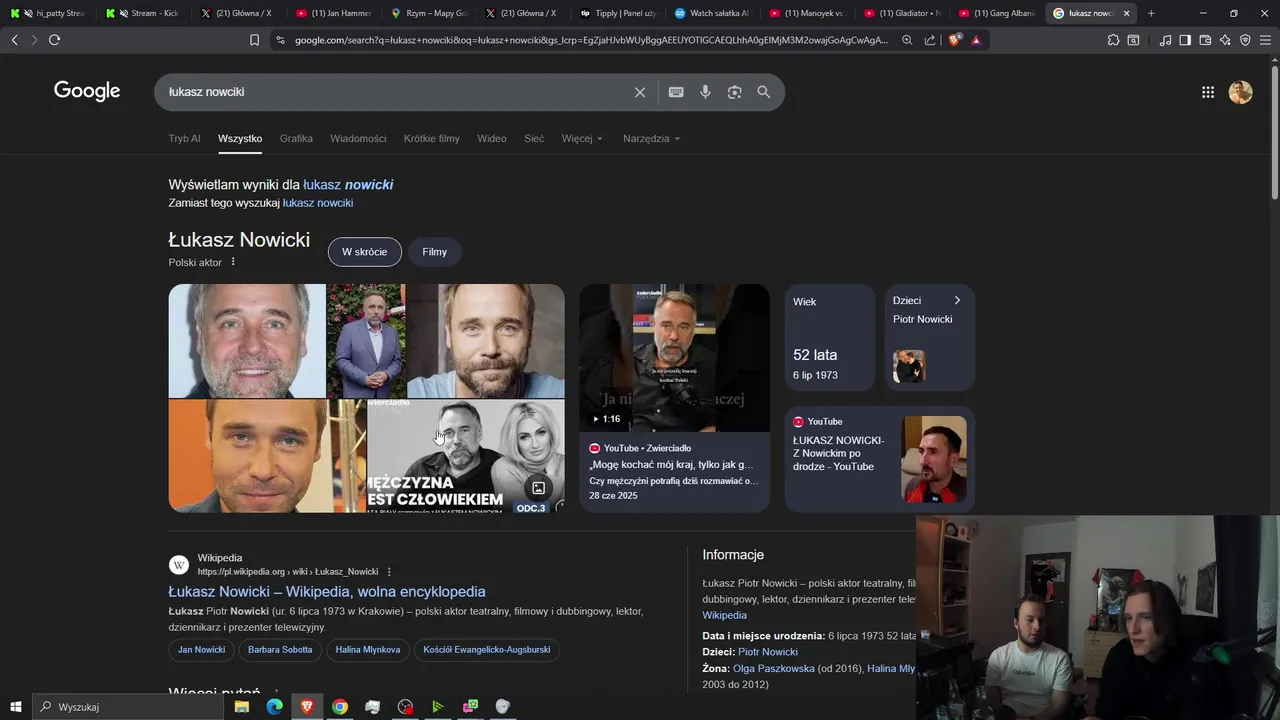Open the browser hamburger menu

[1266, 40]
